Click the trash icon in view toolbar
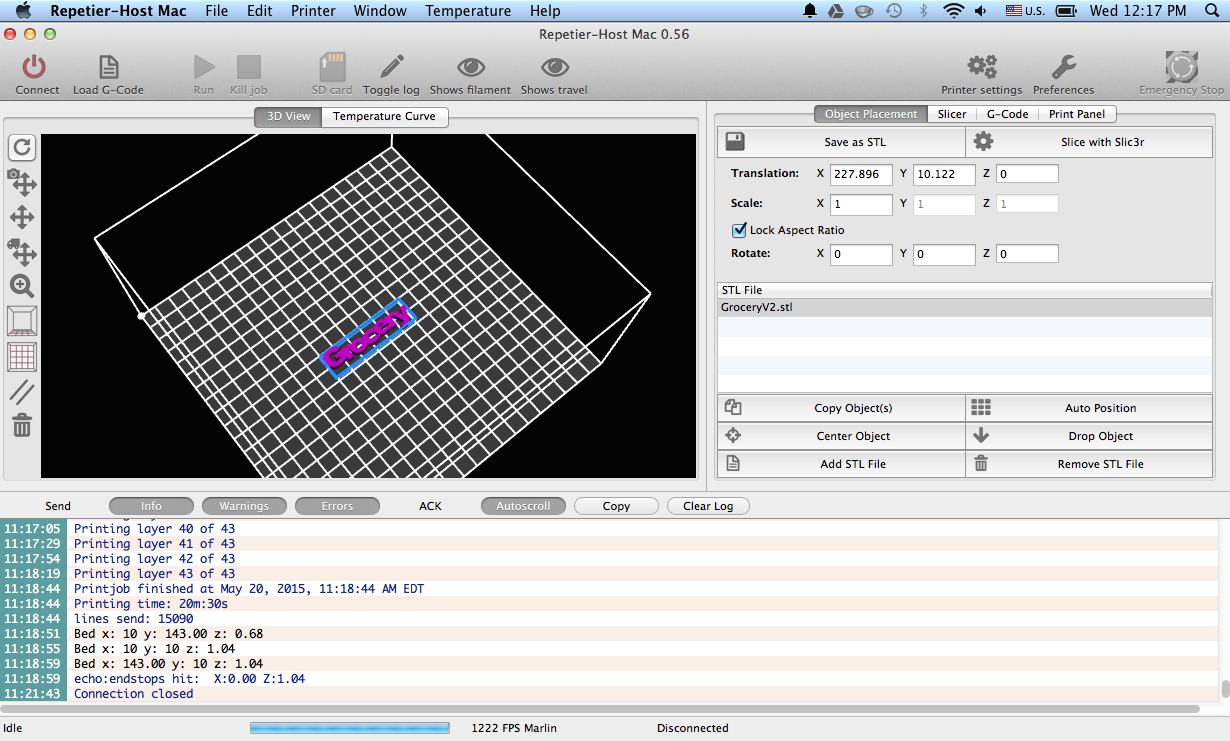 (x=22, y=426)
